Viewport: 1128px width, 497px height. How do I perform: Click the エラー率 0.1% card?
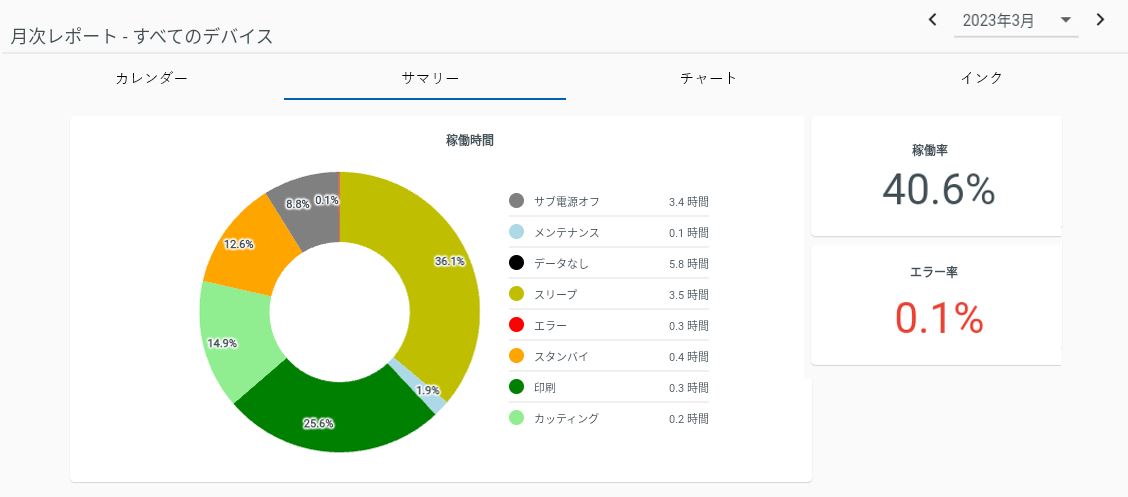click(x=937, y=304)
